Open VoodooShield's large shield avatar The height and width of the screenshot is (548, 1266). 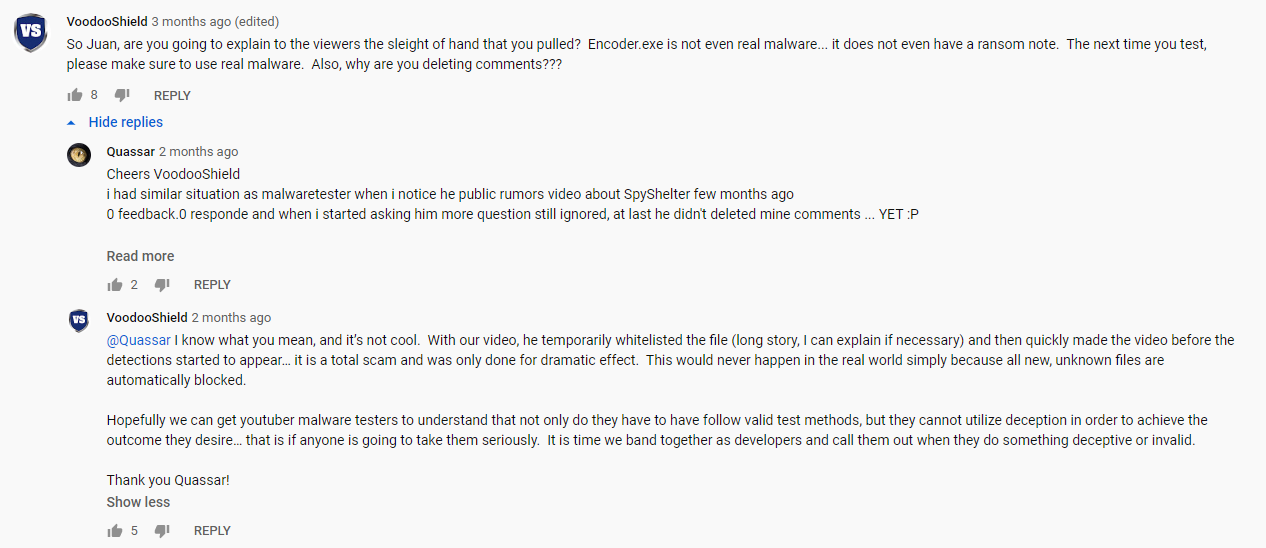(31, 32)
